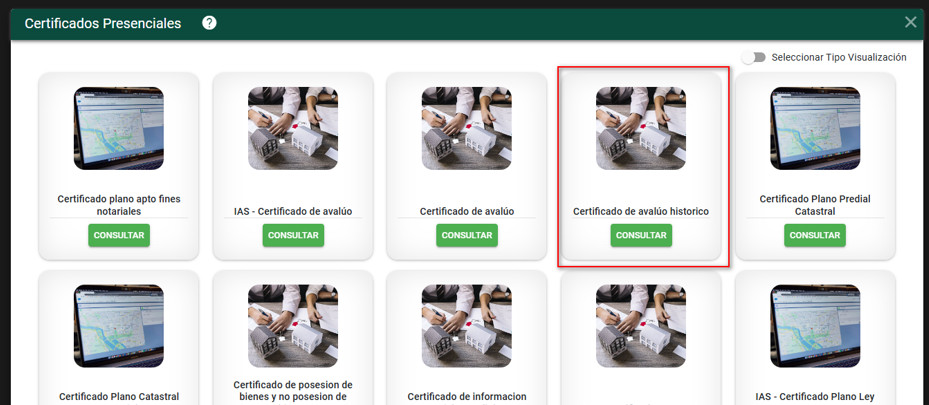This screenshot has width=929, height=405.
Task: Select the Certificado de informacion title
Action: coord(467,397)
